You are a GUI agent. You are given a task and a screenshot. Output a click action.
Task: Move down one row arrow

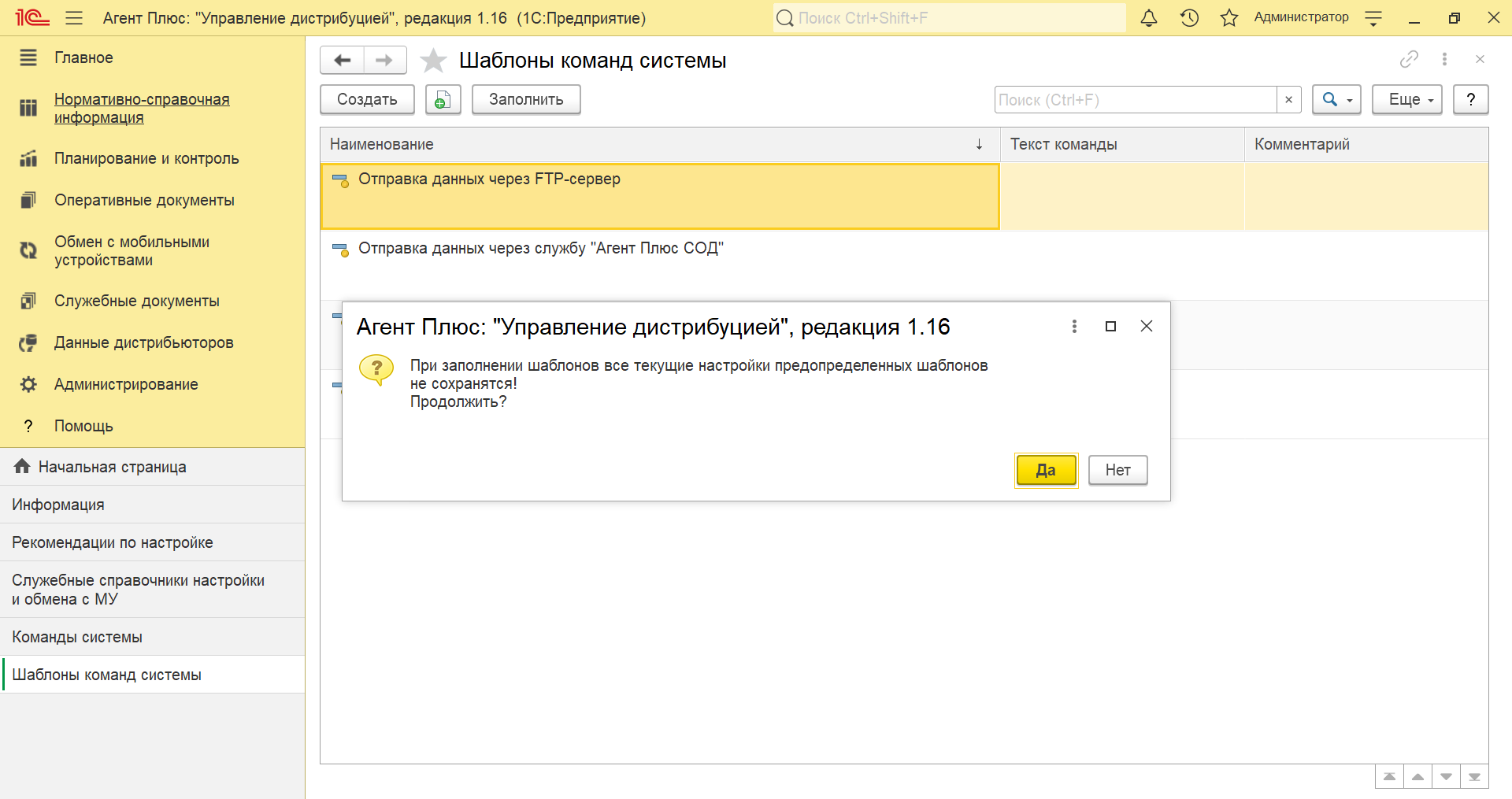[x=1446, y=776]
